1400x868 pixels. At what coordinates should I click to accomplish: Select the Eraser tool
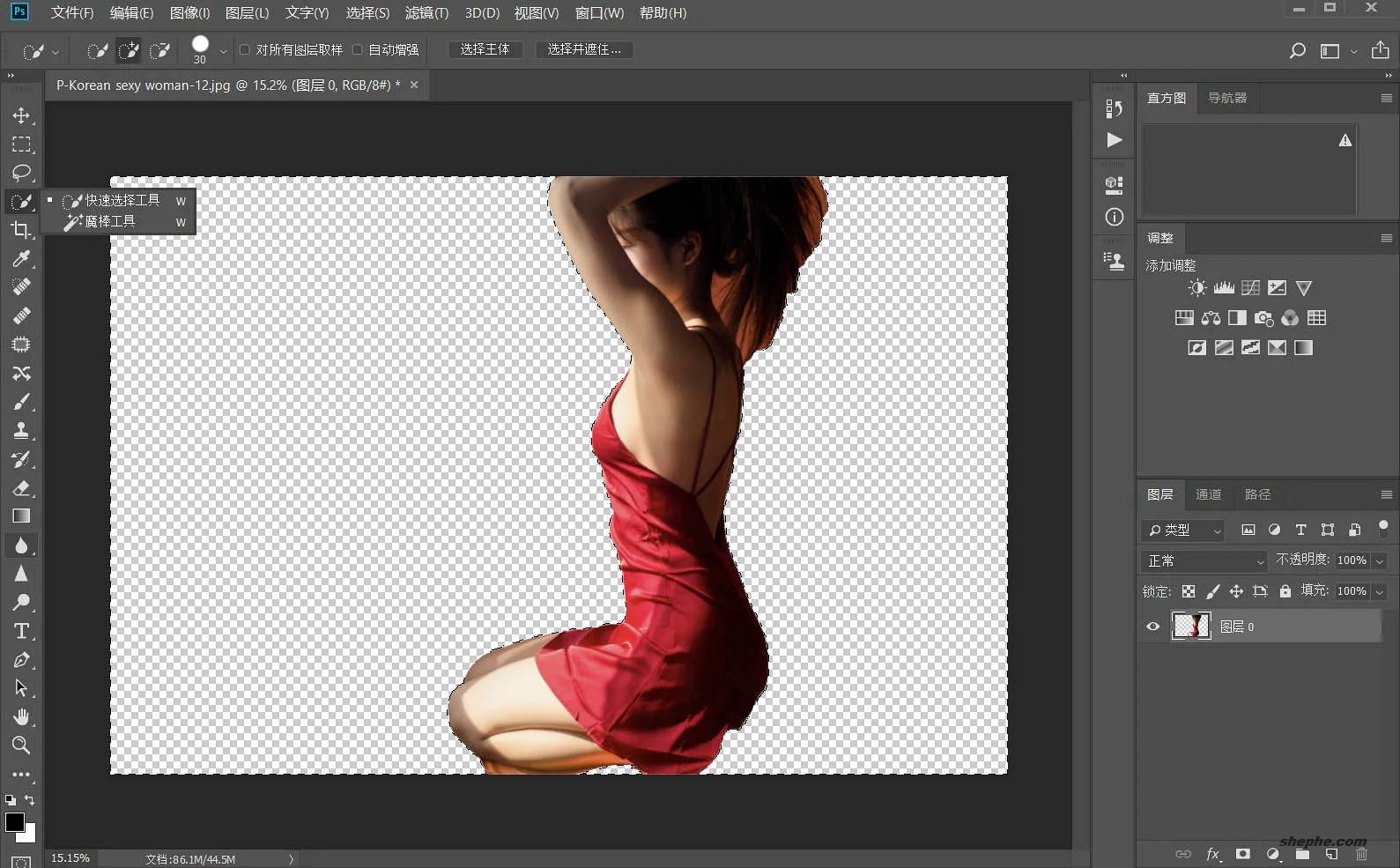point(21,487)
